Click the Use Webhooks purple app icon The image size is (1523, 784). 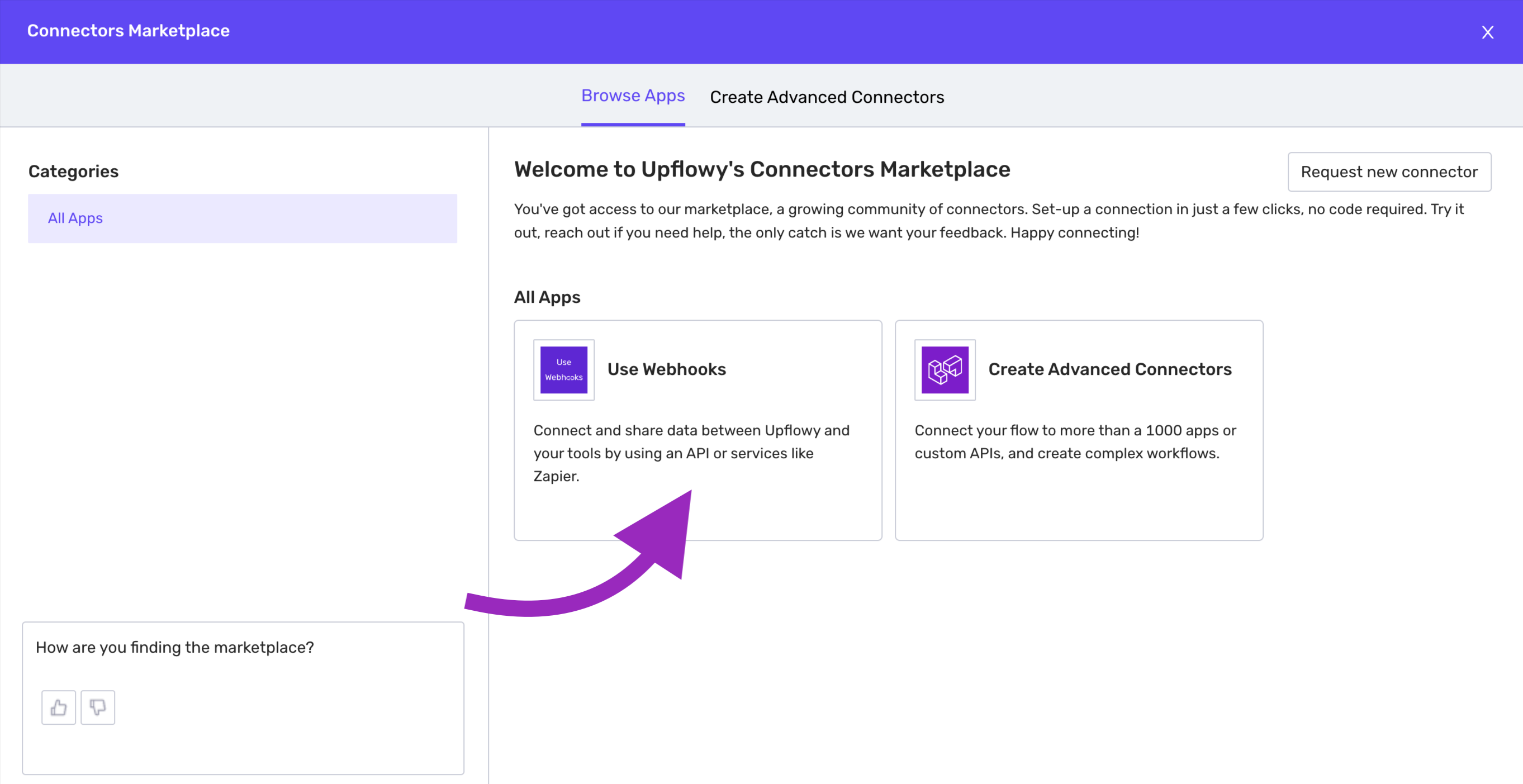[x=563, y=369]
